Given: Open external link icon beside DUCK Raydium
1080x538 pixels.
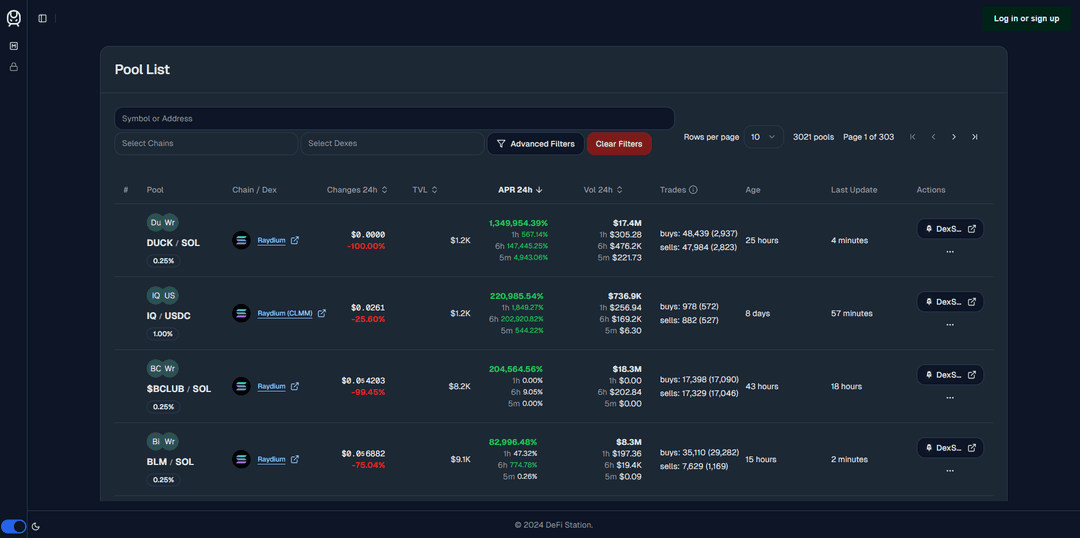Looking at the screenshot, I should [x=295, y=240].
